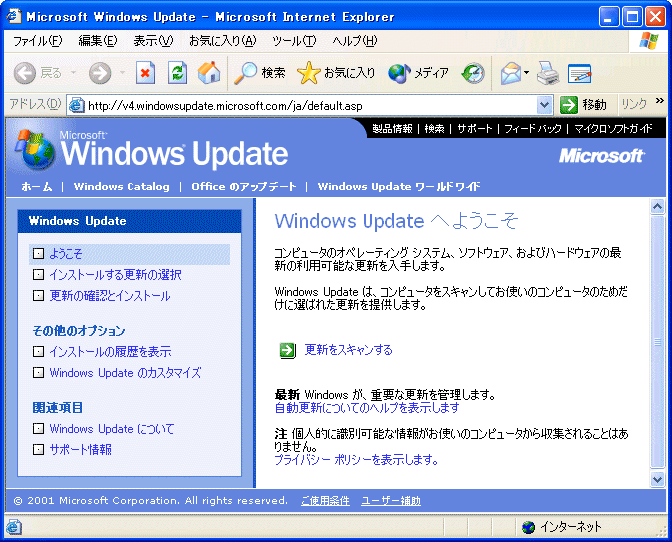Viewport: 672px width, 542px height.
Task: Select インストールする更新の選択 sidebar item
Action: pos(115,275)
